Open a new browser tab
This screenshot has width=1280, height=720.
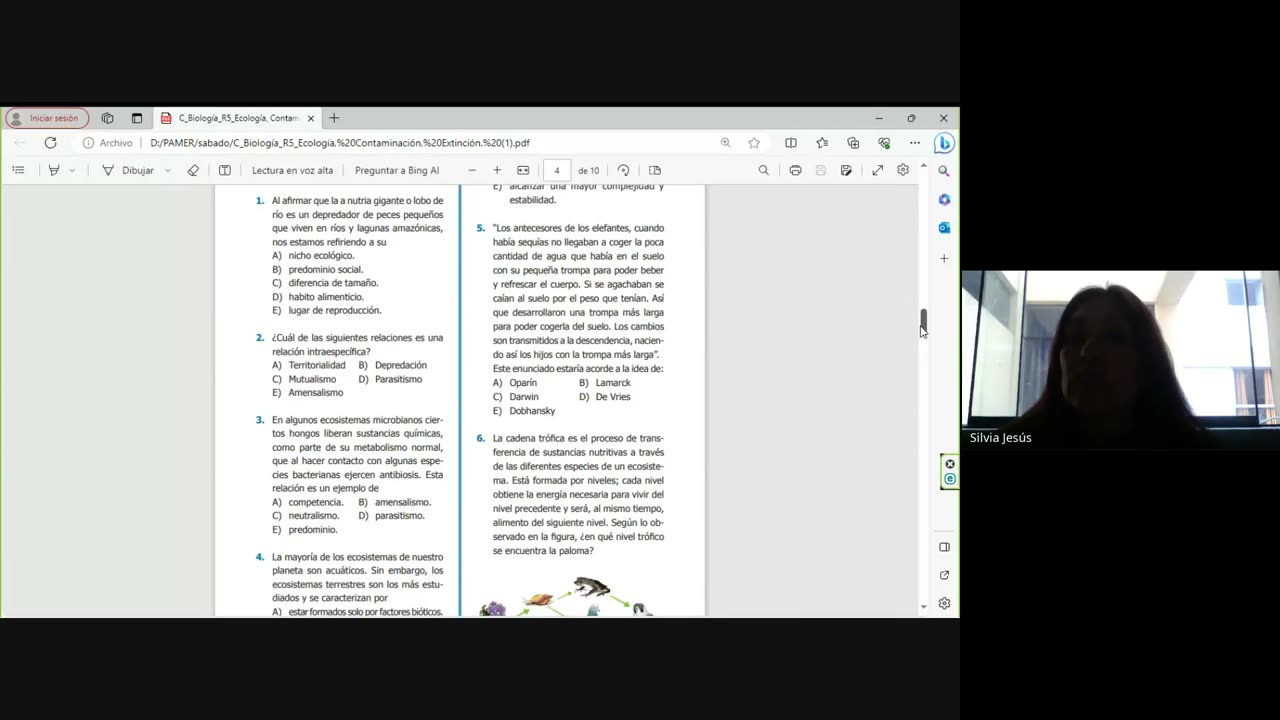334,118
